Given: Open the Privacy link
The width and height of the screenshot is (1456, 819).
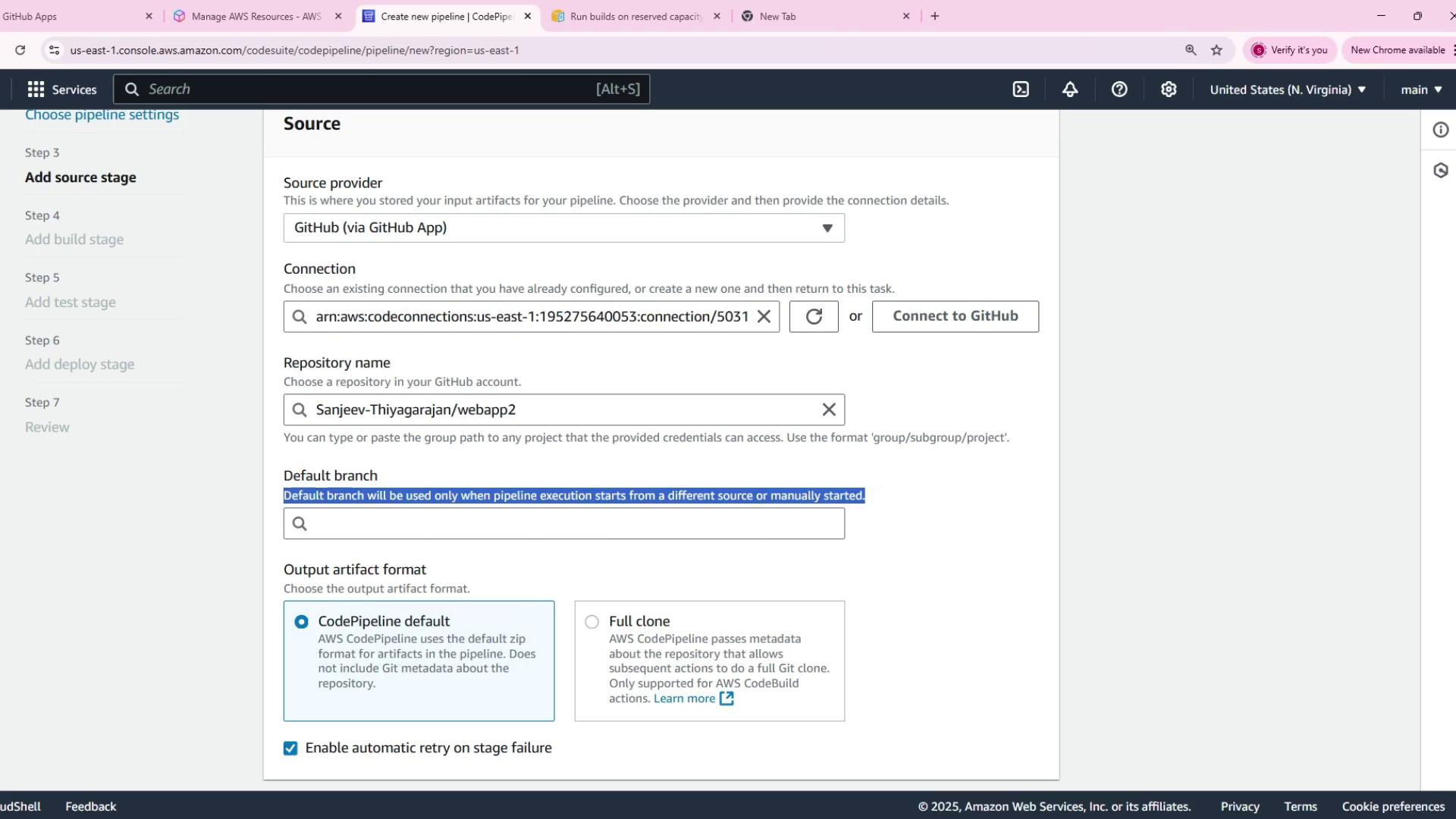Looking at the screenshot, I should tap(1240, 806).
